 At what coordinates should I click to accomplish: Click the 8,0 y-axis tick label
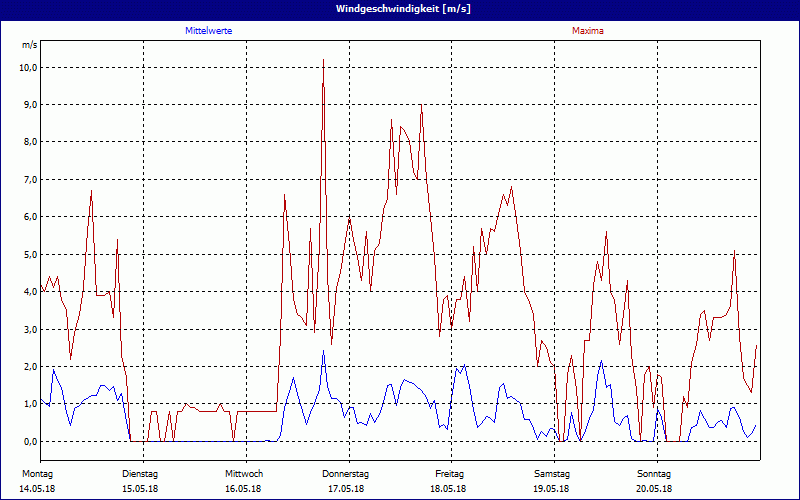pyautogui.click(x=30, y=142)
